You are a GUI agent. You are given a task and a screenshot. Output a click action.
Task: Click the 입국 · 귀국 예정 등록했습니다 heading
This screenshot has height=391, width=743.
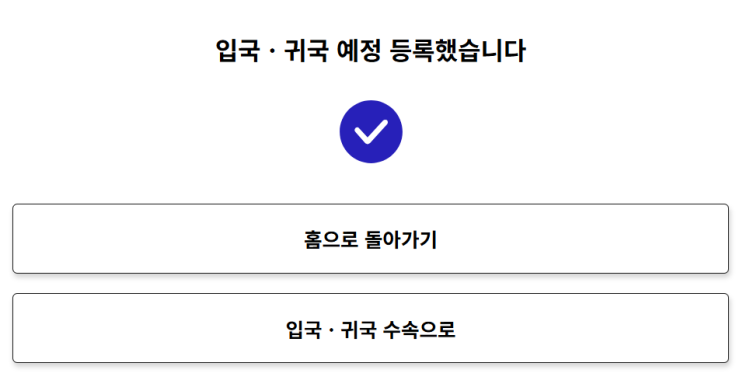(371, 51)
